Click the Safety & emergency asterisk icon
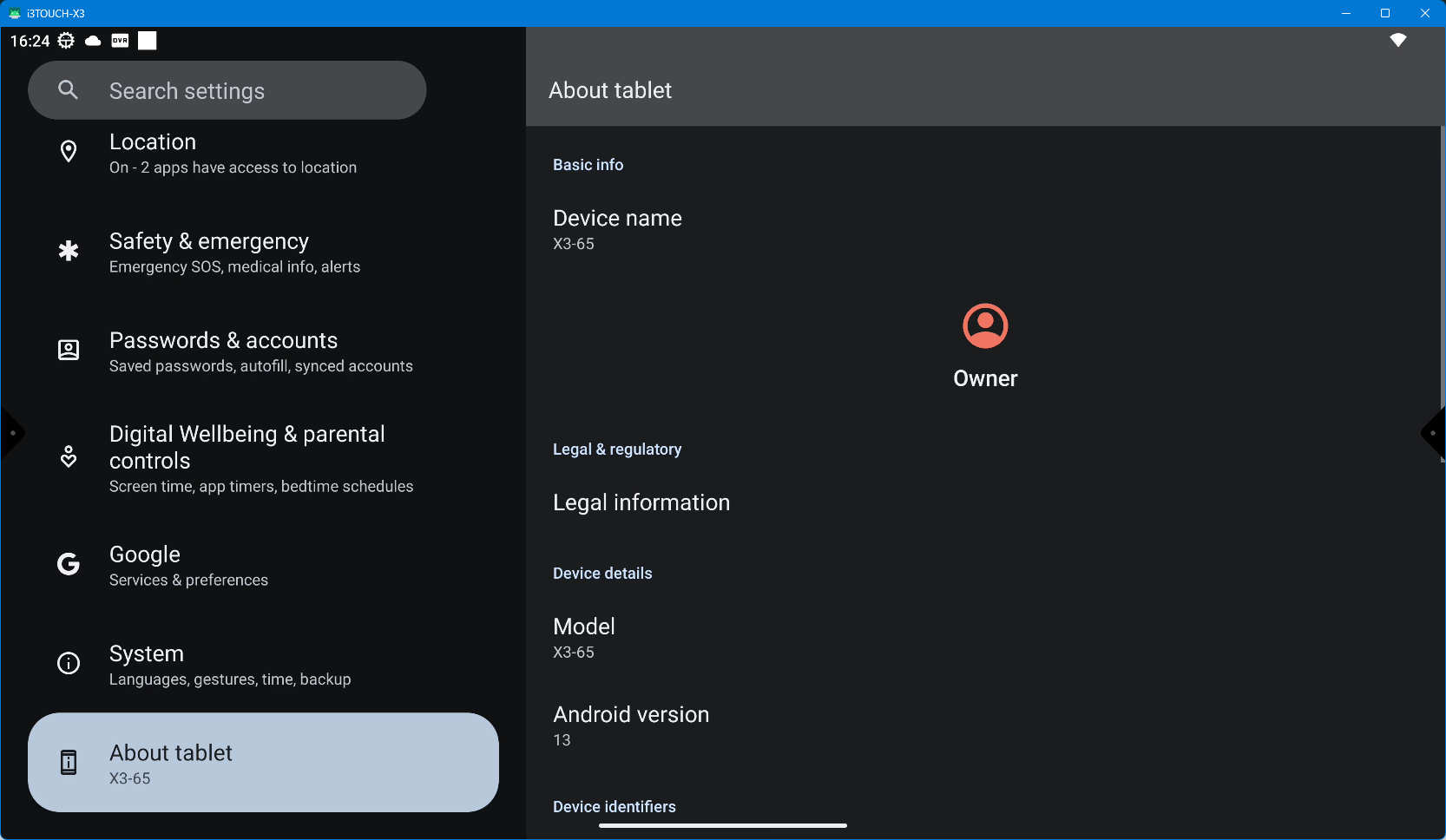This screenshot has height=840, width=1446. tap(68, 252)
